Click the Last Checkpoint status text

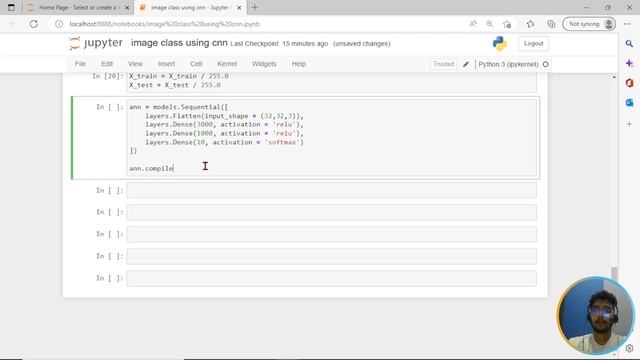point(279,44)
